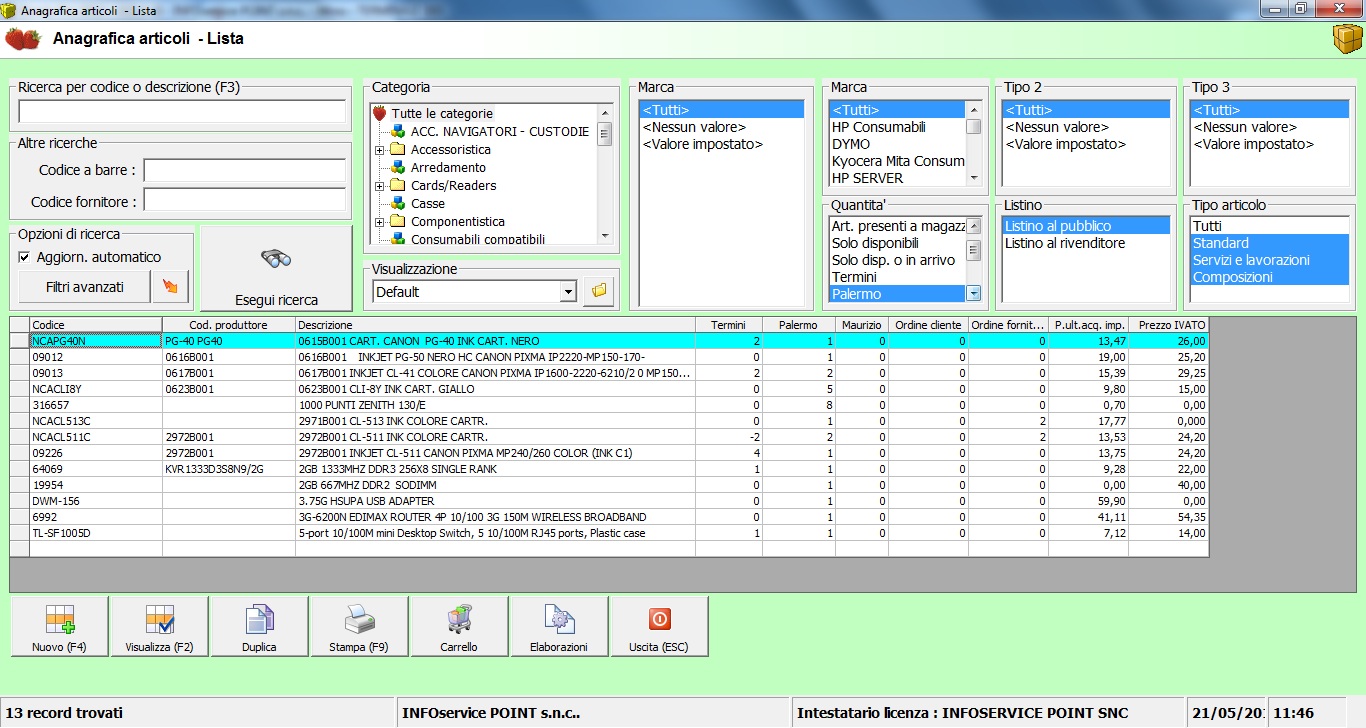Select the DWM-156 article row
The width and height of the screenshot is (1366, 728).
(609, 501)
